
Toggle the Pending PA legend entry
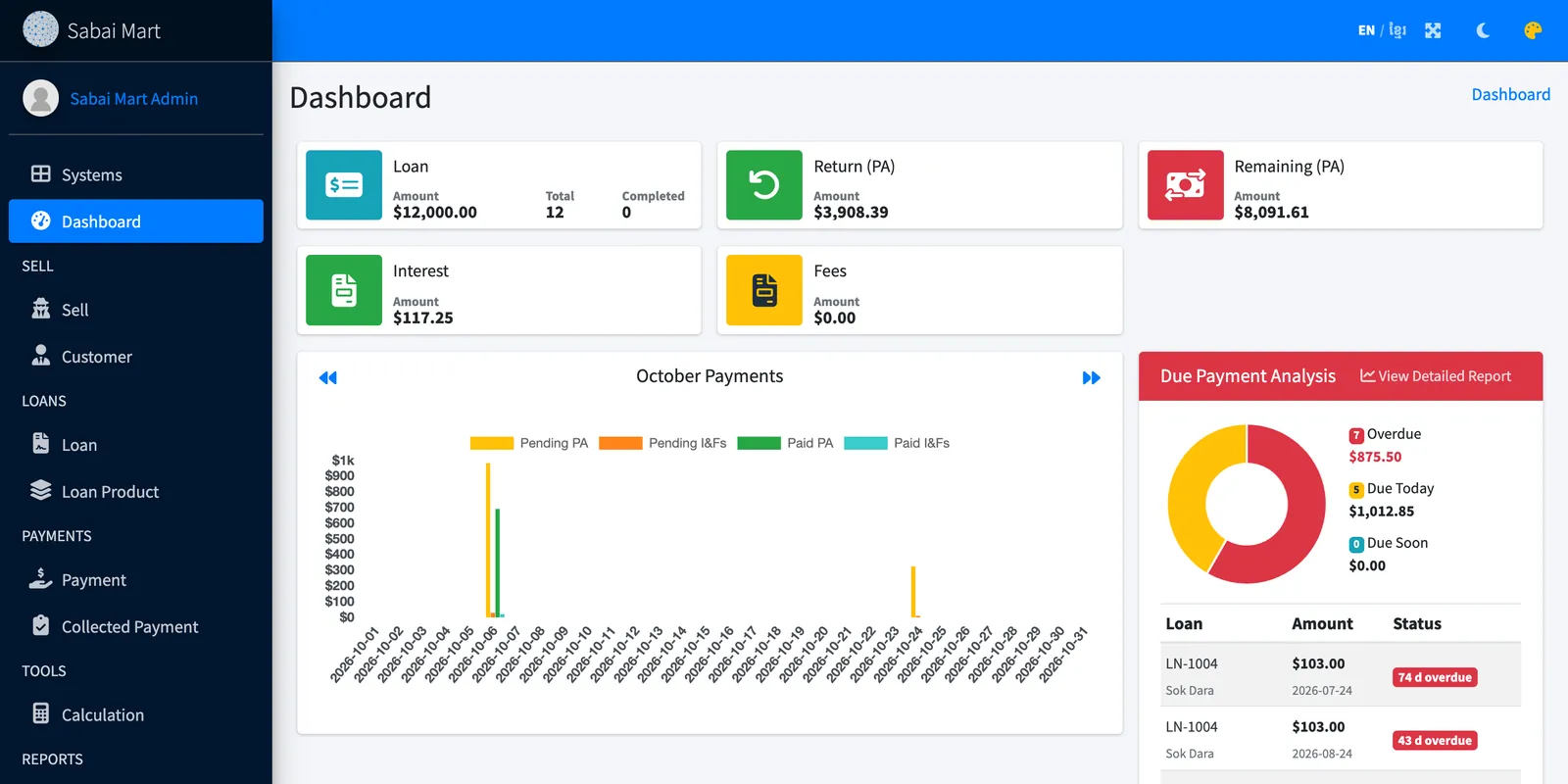point(529,443)
